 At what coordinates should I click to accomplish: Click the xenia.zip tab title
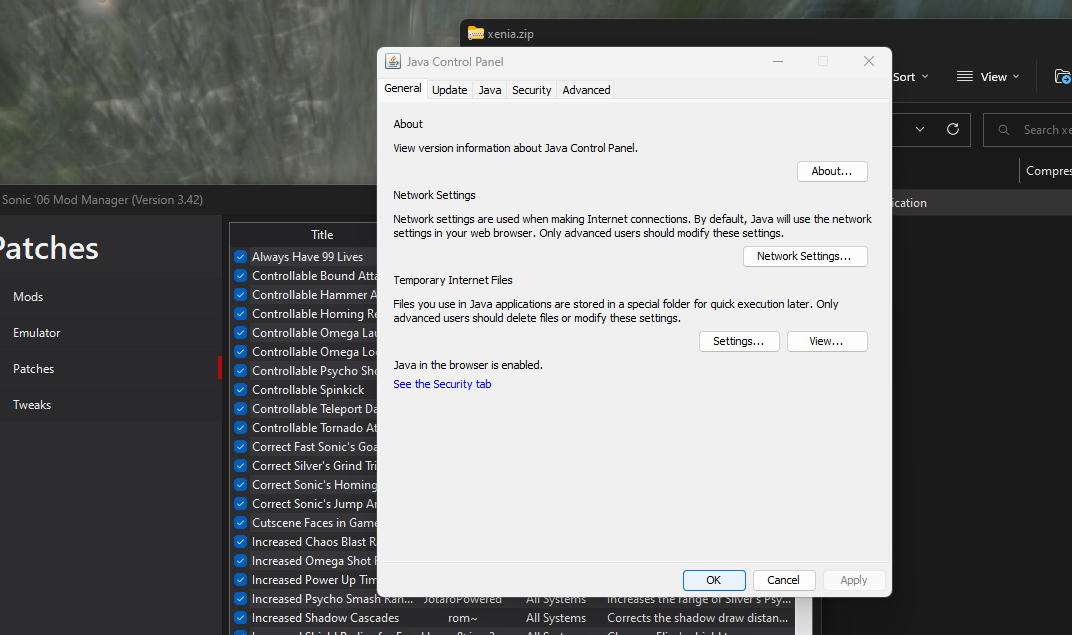[x=511, y=33]
